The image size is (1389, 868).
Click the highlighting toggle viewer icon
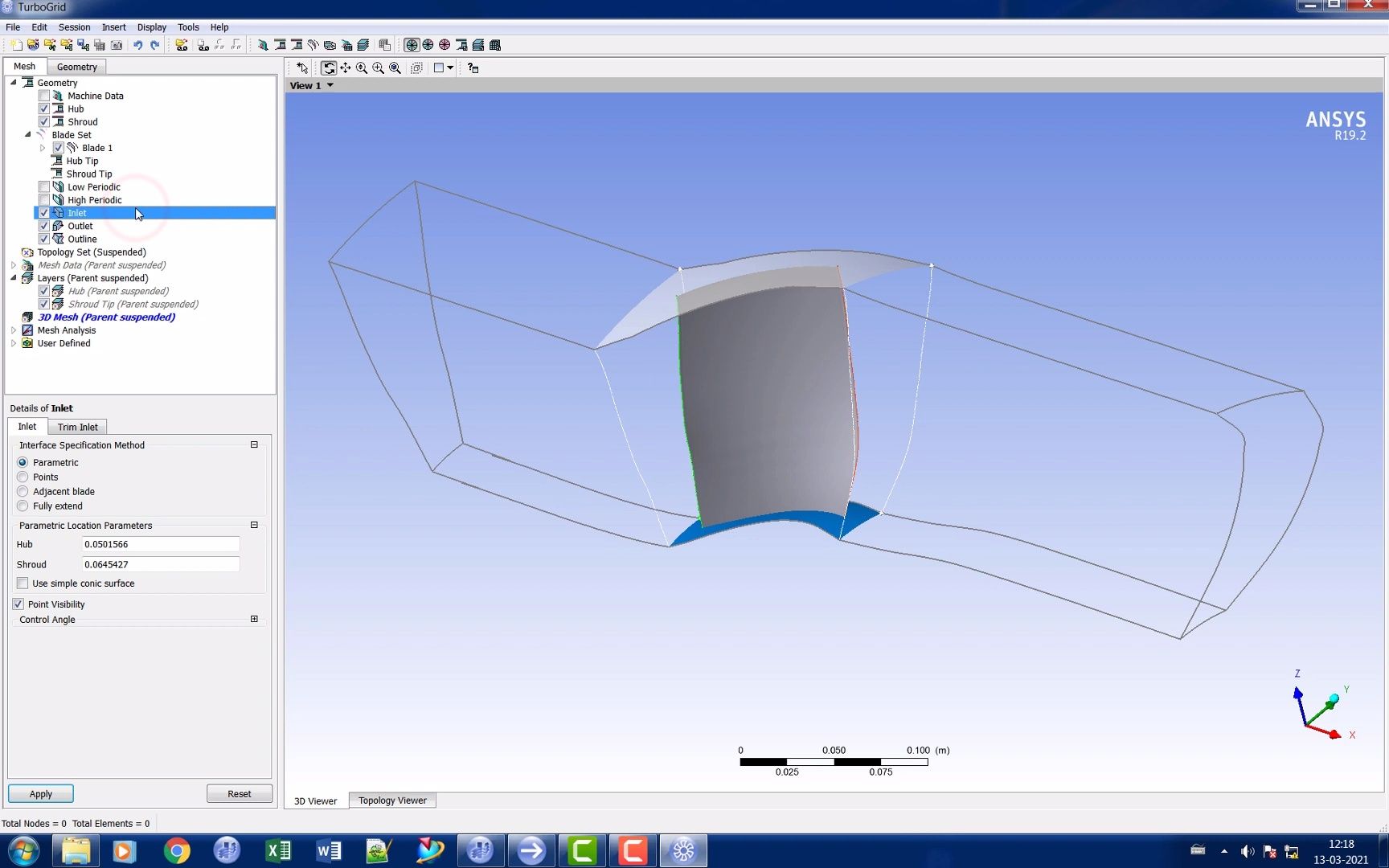coord(416,68)
